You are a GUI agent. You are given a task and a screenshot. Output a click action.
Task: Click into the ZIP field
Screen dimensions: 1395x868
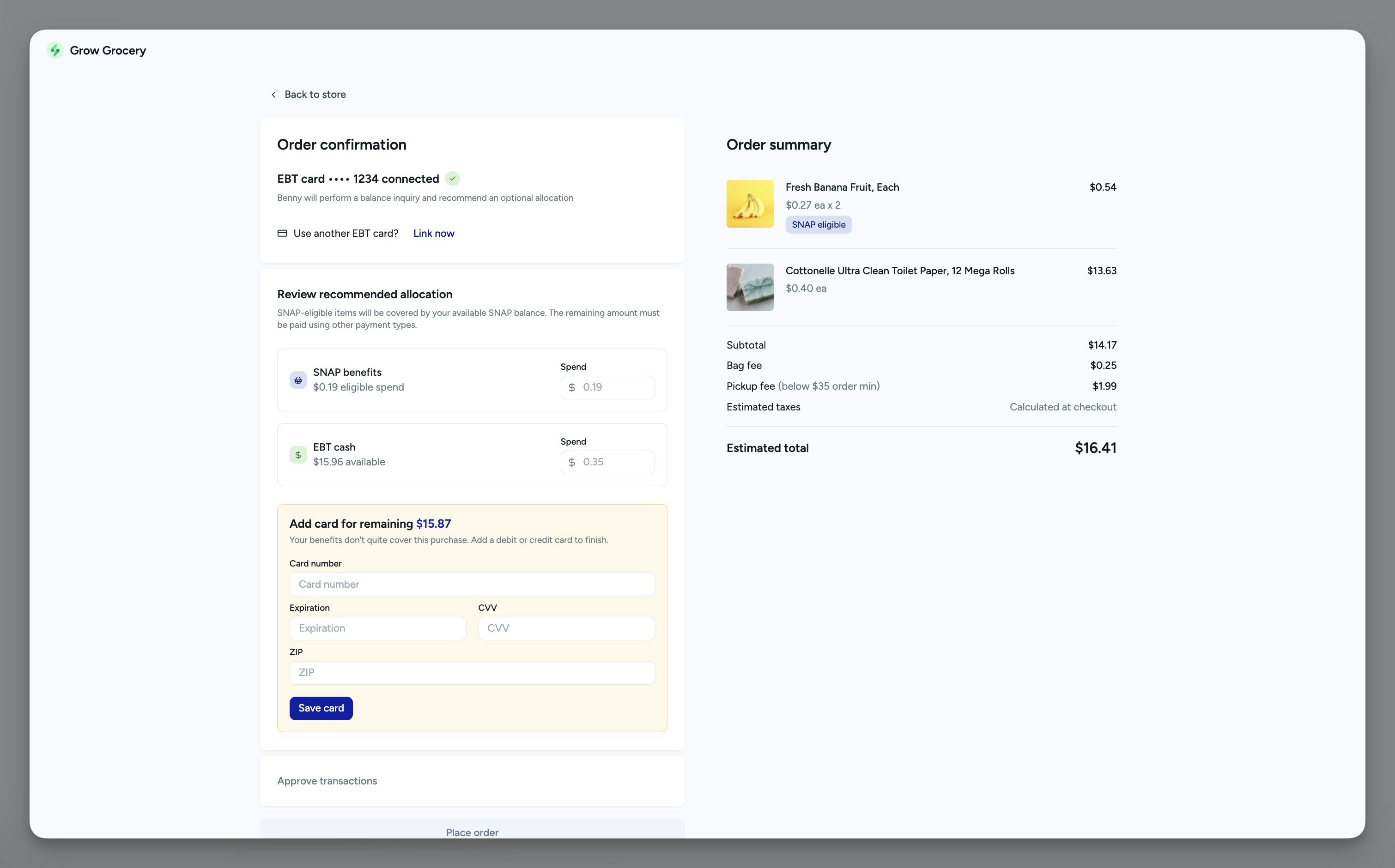[472, 673]
